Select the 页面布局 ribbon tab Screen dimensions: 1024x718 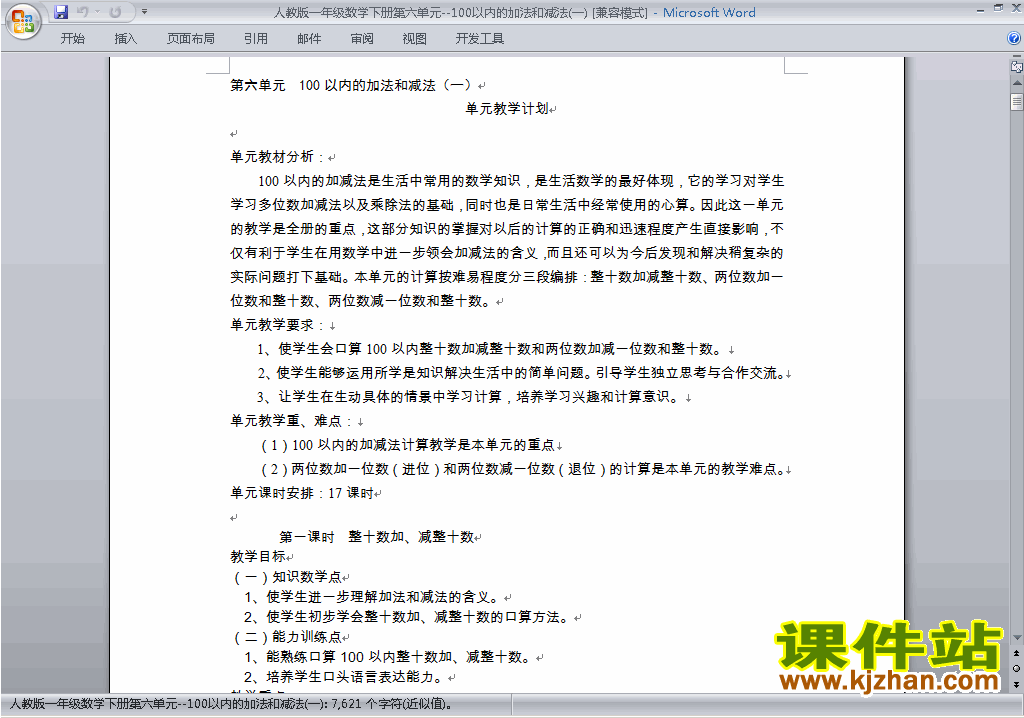tap(190, 39)
